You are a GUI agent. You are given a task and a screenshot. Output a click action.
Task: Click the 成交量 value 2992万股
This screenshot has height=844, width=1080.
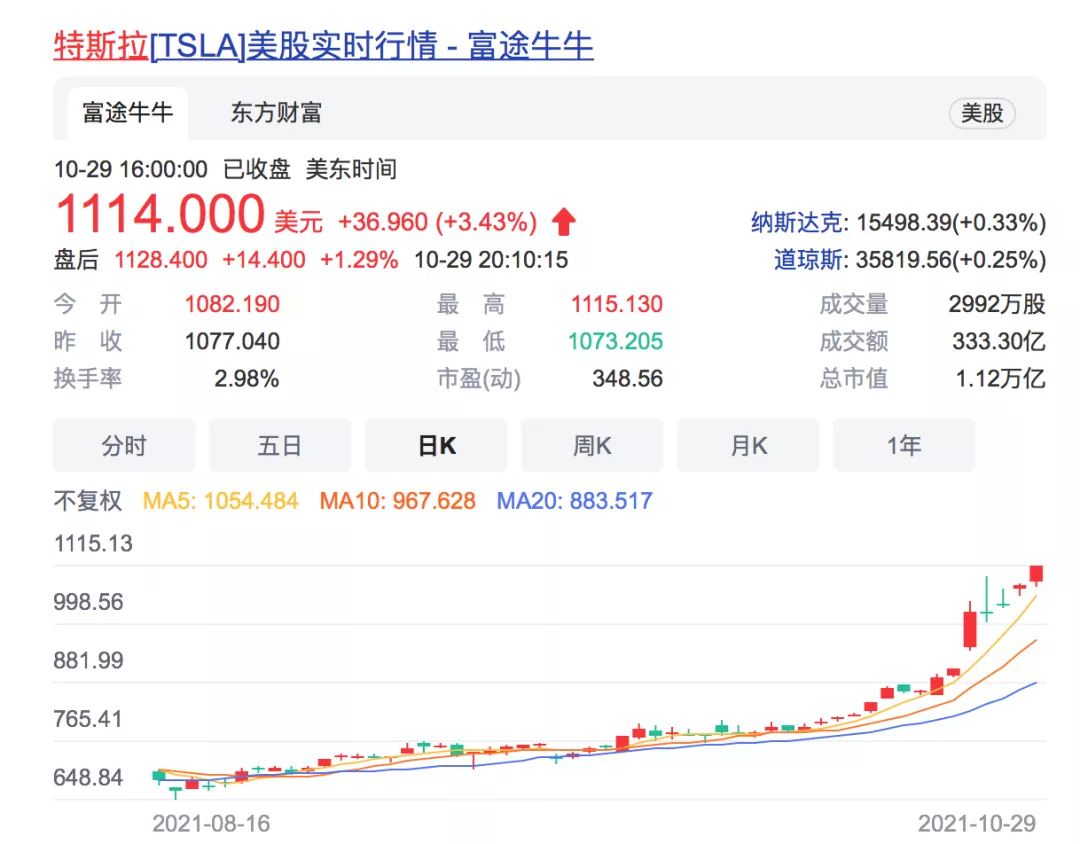tap(997, 304)
